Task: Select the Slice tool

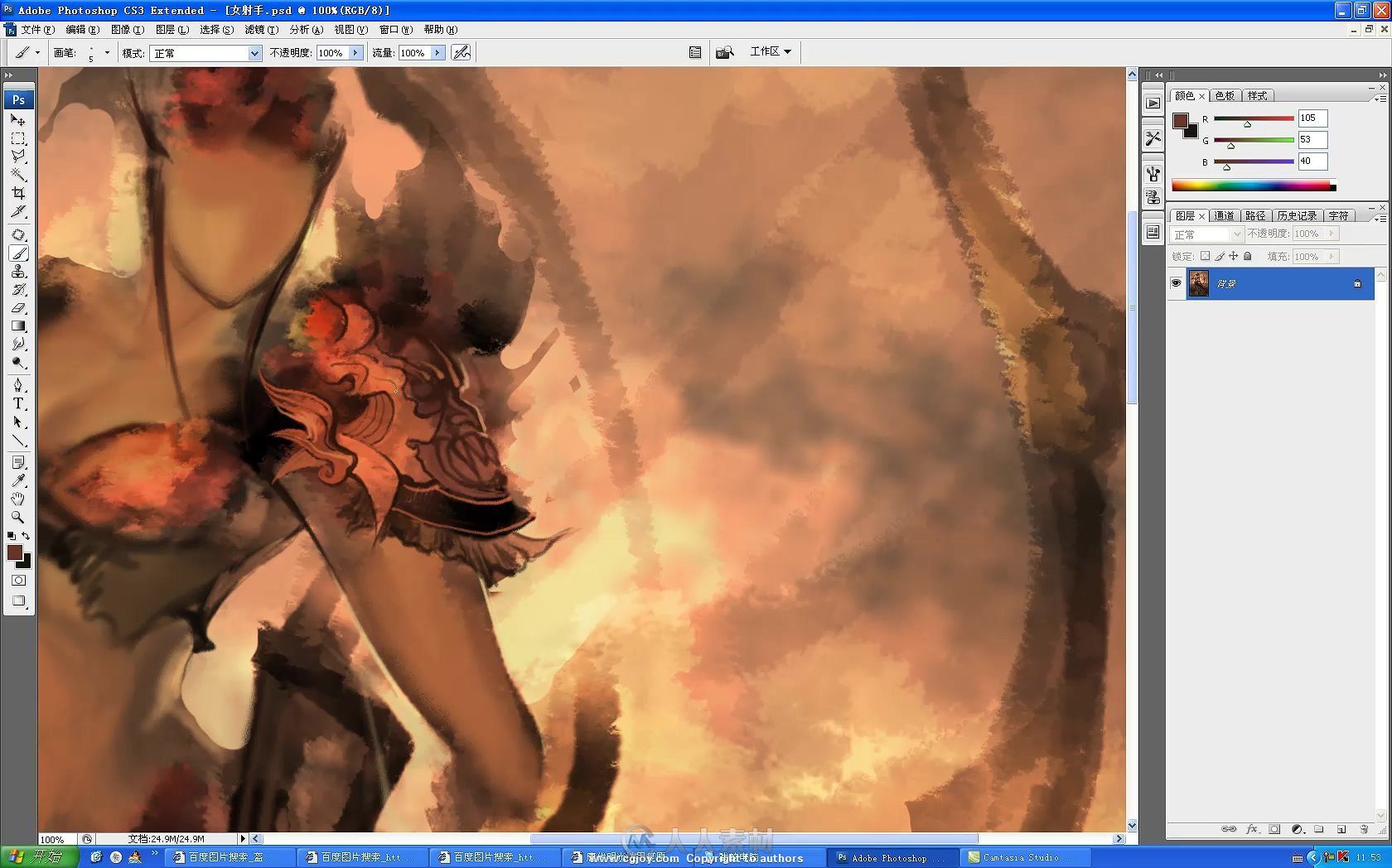Action: tap(18, 211)
